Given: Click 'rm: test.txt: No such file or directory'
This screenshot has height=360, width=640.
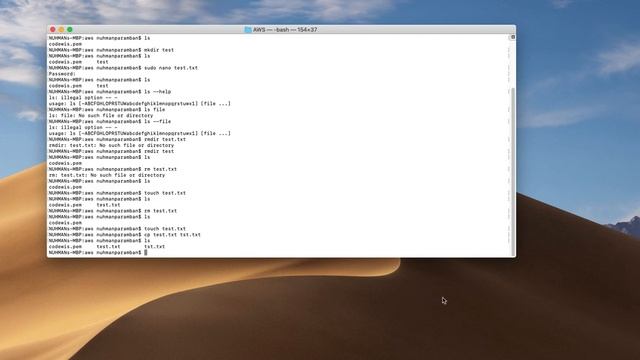Looking at the screenshot, I should pos(107,175).
